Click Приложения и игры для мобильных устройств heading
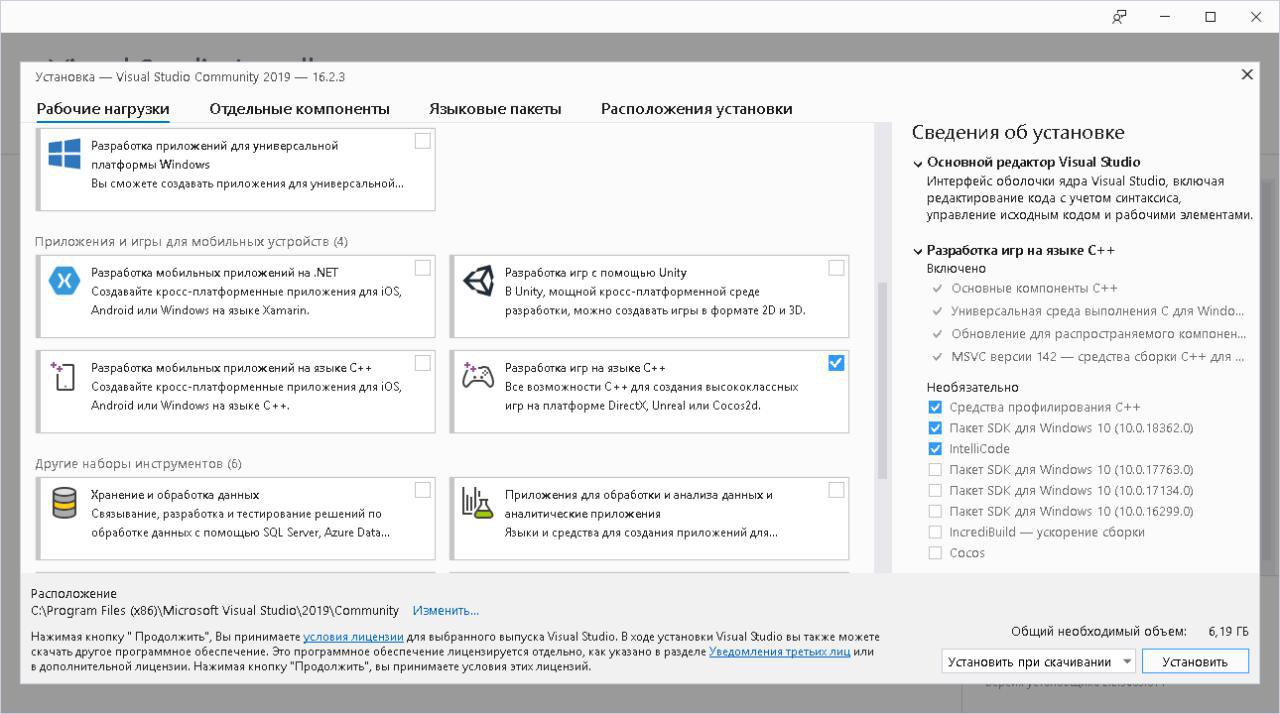Viewport: 1280px width, 714px height. click(191, 242)
